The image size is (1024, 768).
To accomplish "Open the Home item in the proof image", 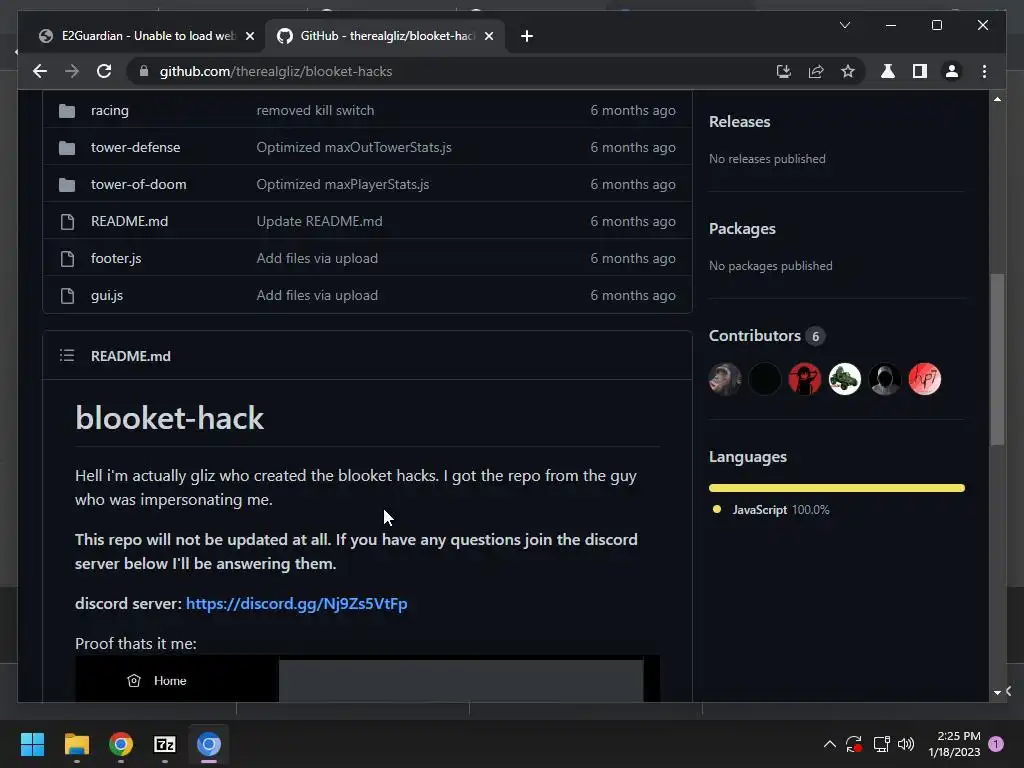I will tap(157, 680).
